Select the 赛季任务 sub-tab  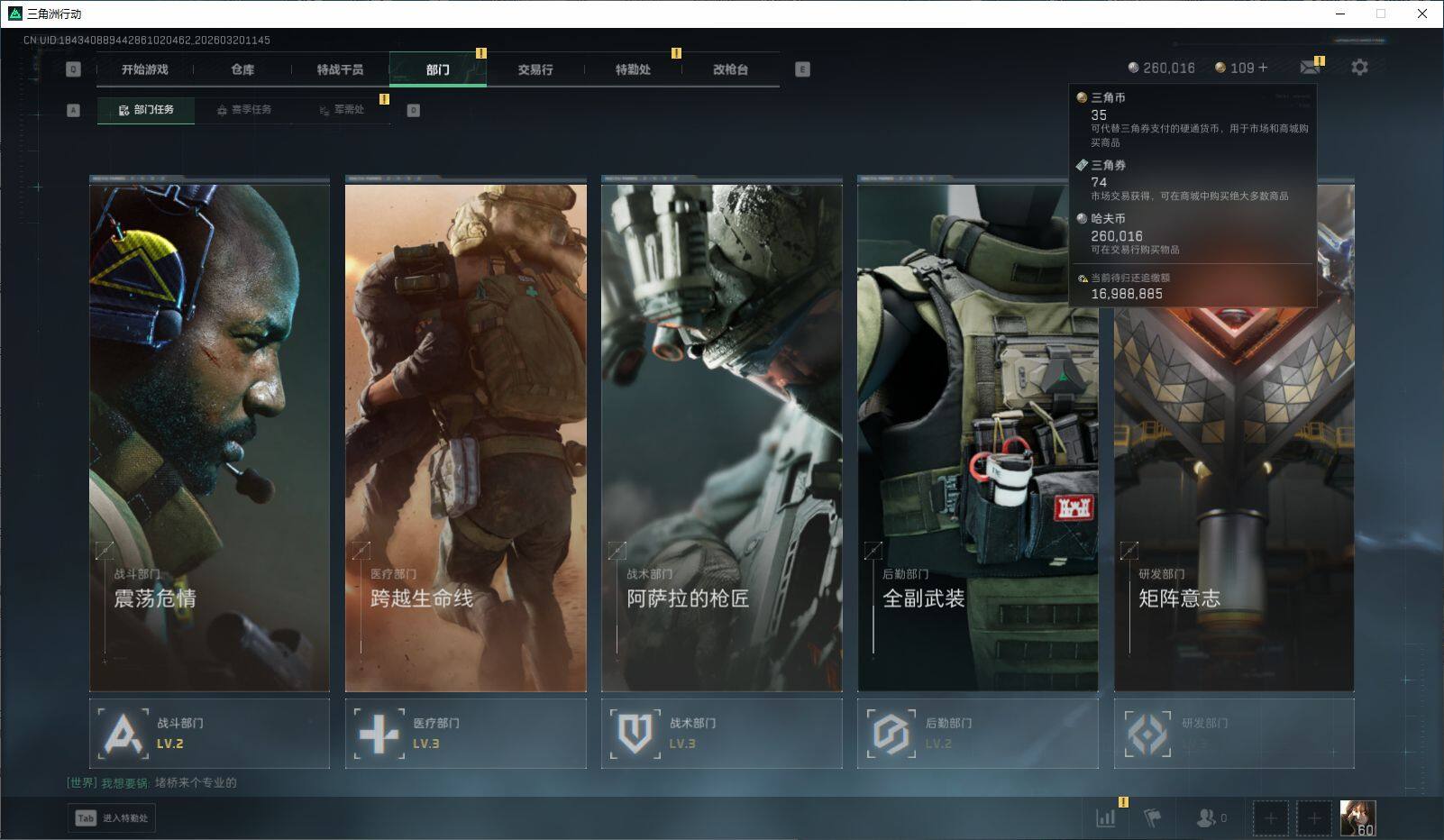pyautogui.click(x=243, y=110)
